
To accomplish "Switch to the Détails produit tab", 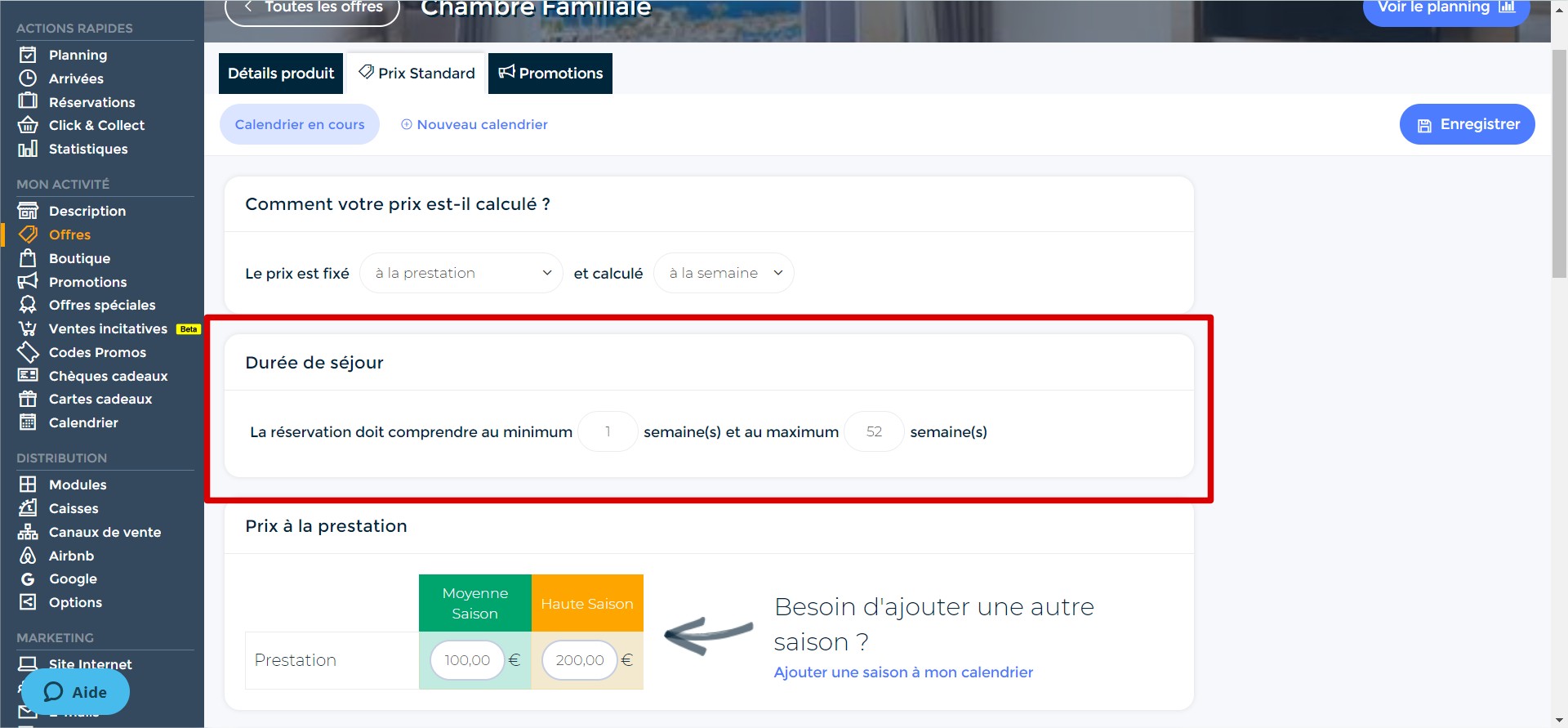I will [x=281, y=74].
